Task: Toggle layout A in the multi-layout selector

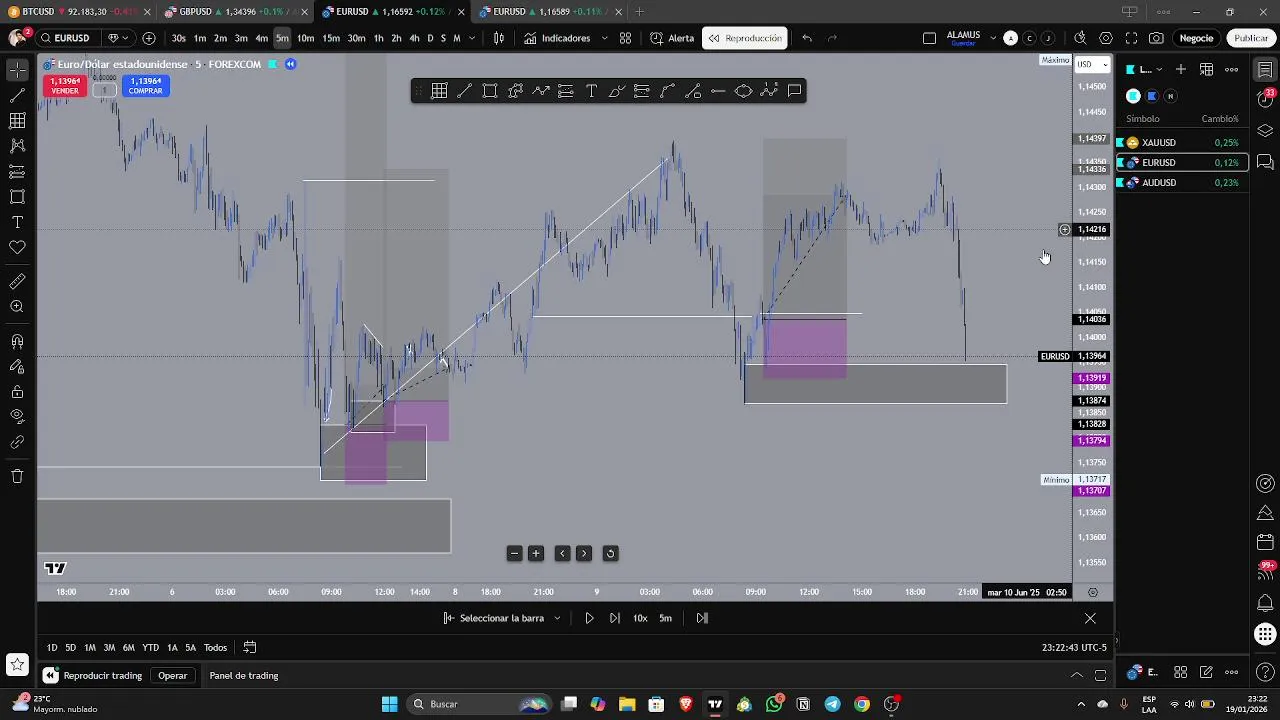Action: click(1010, 38)
